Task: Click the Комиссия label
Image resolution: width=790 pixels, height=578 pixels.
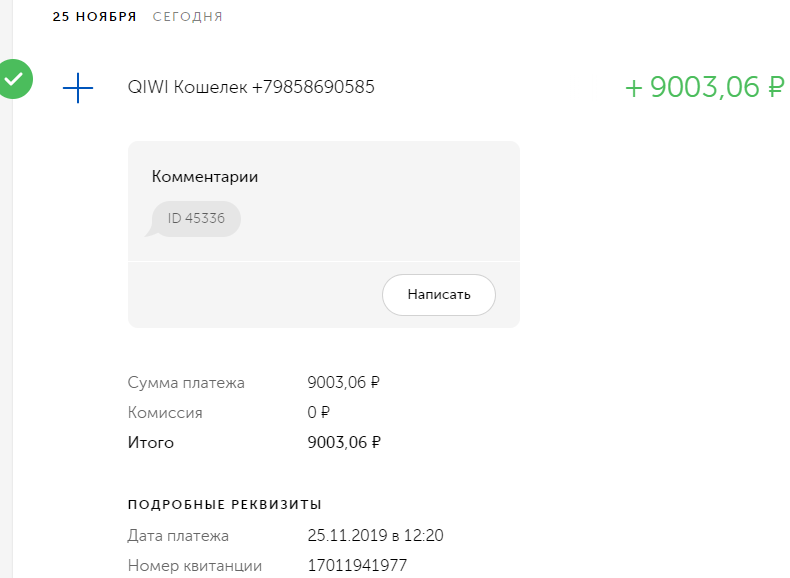Action: [x=165, y=412]
